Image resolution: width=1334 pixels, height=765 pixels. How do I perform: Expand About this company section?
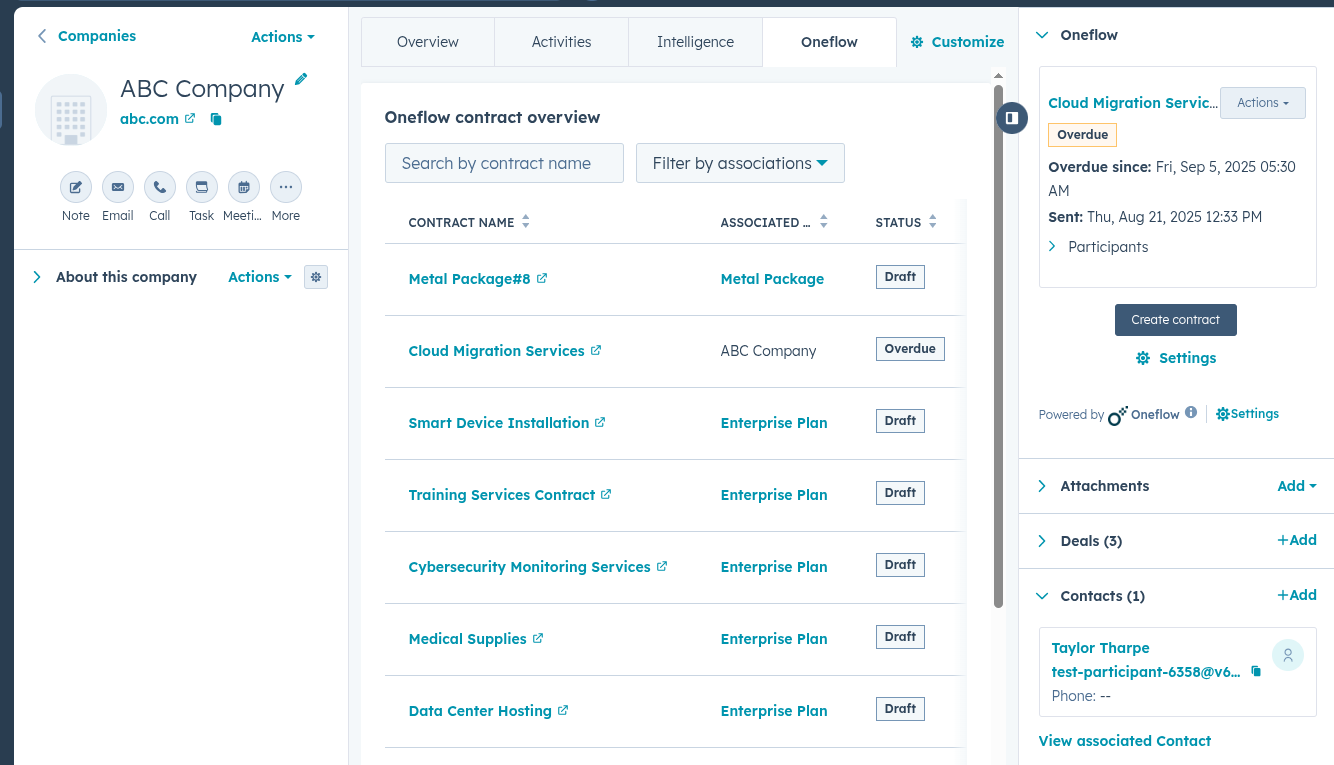37,277
